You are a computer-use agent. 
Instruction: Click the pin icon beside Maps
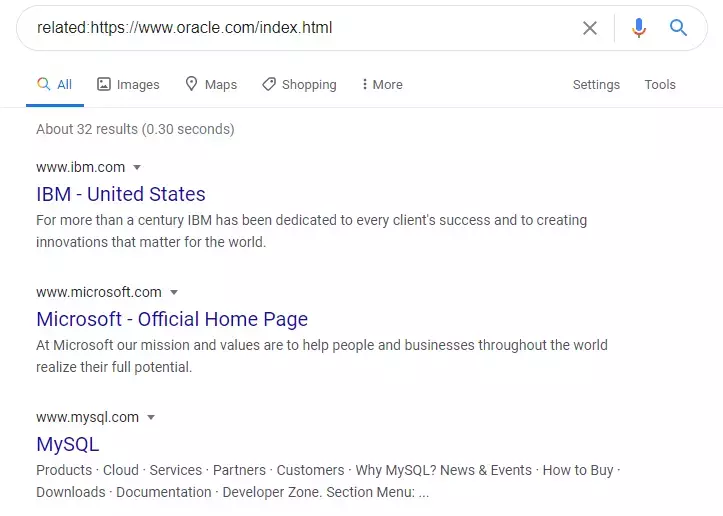(191, 84)
